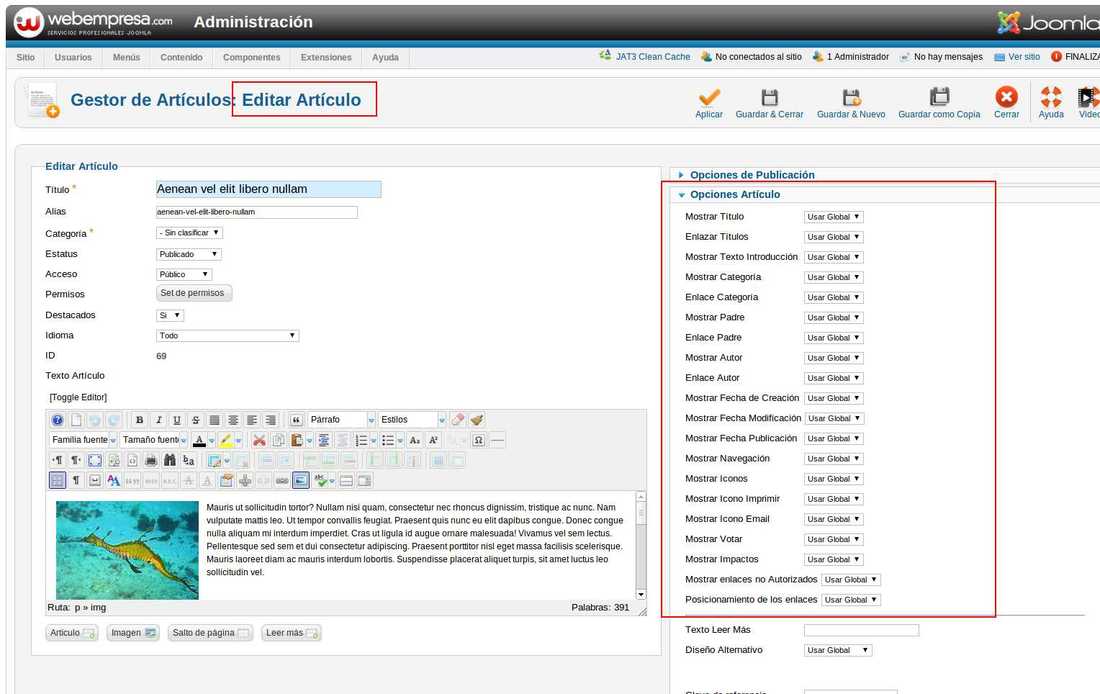This screenshot has width=1100, height=694.
Task: Open the Ayuda lifebuoy icon
Action: [x=1051, y=97]
